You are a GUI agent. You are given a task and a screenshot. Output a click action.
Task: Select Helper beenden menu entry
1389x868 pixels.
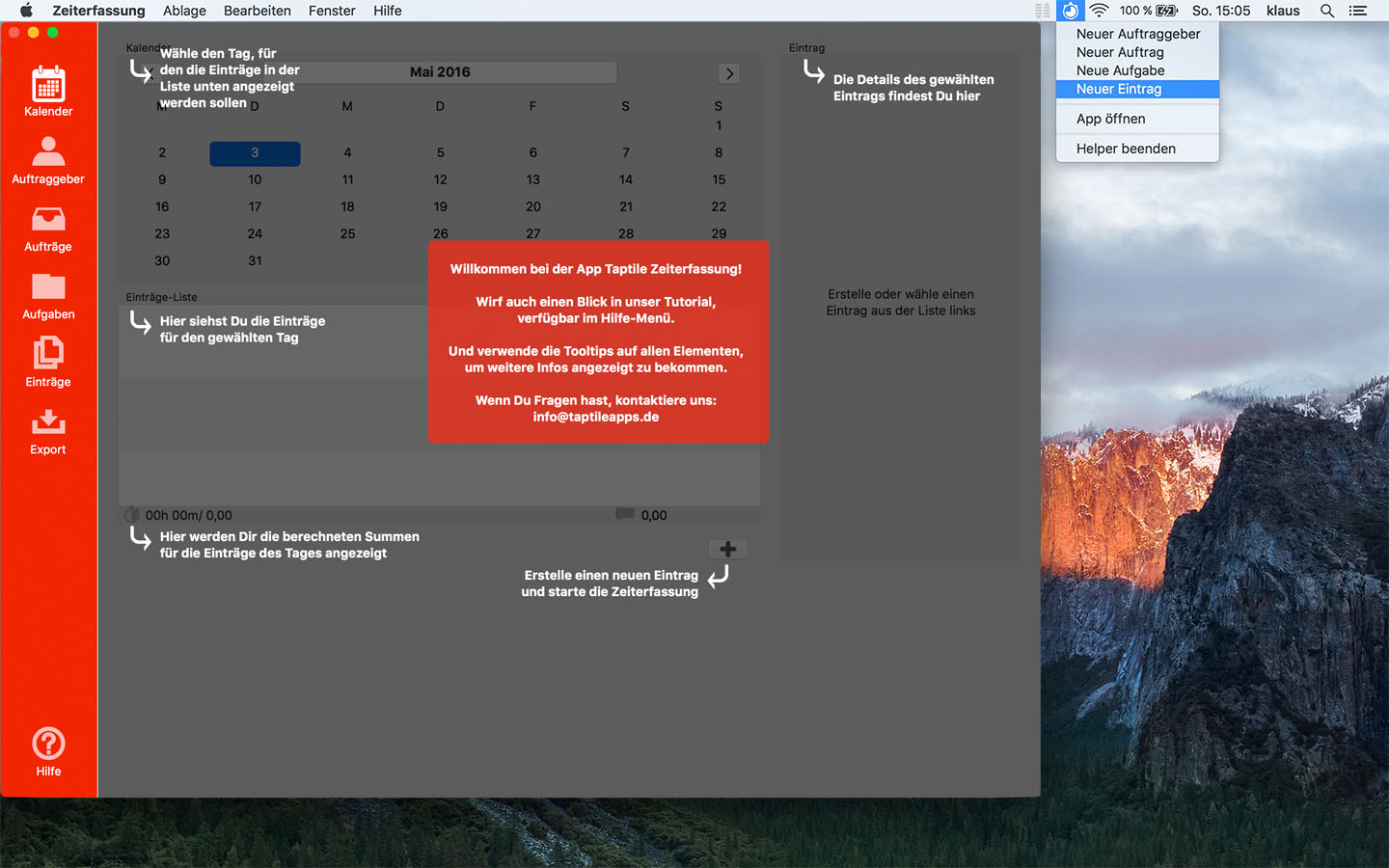point(1138,149)
